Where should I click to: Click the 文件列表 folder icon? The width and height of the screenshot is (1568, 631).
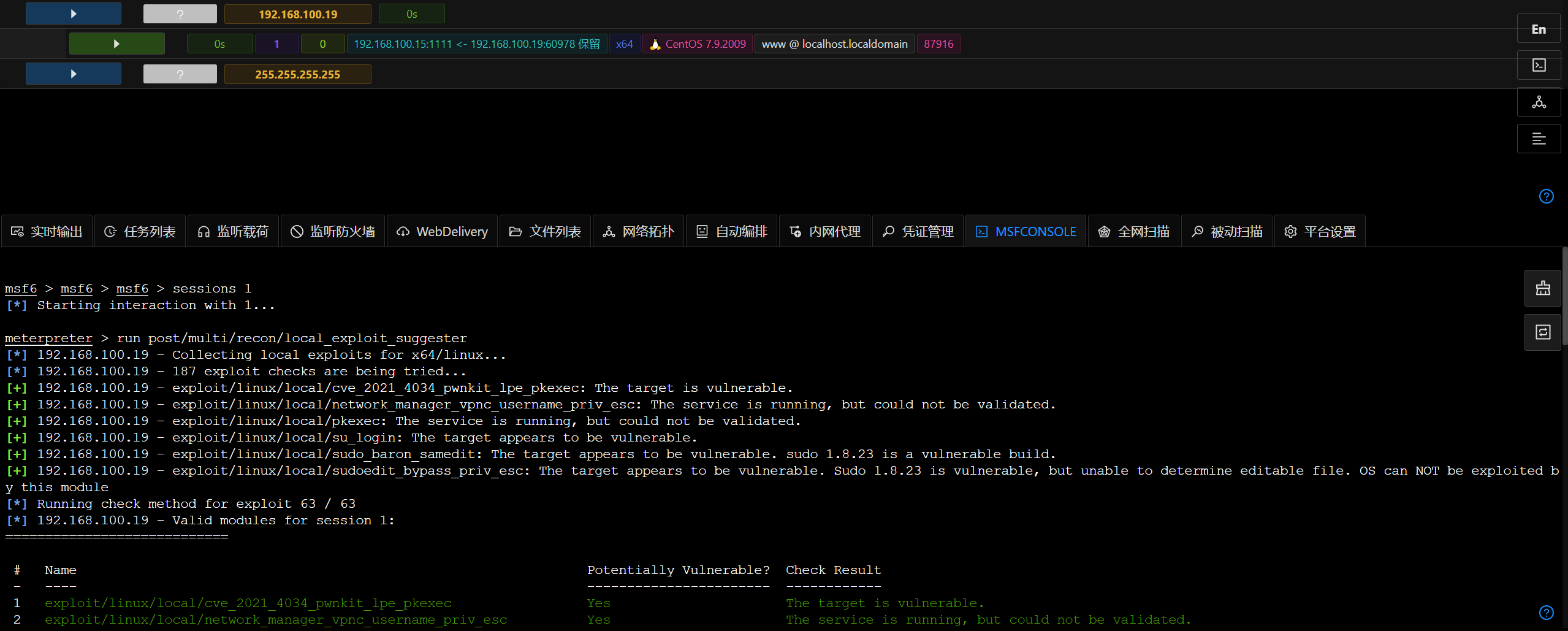coord(516,231)
